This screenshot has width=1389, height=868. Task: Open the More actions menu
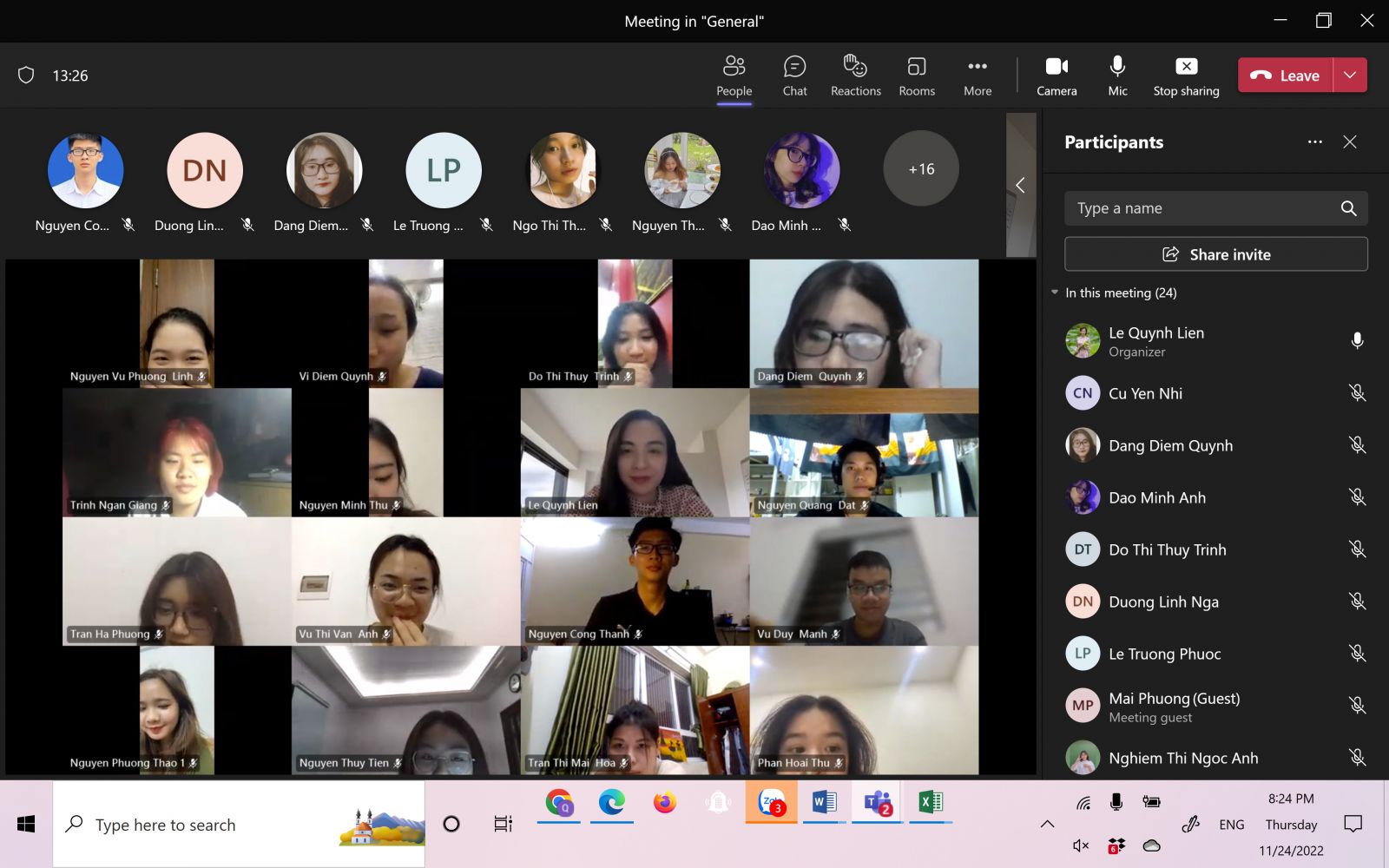coord(978,76)
